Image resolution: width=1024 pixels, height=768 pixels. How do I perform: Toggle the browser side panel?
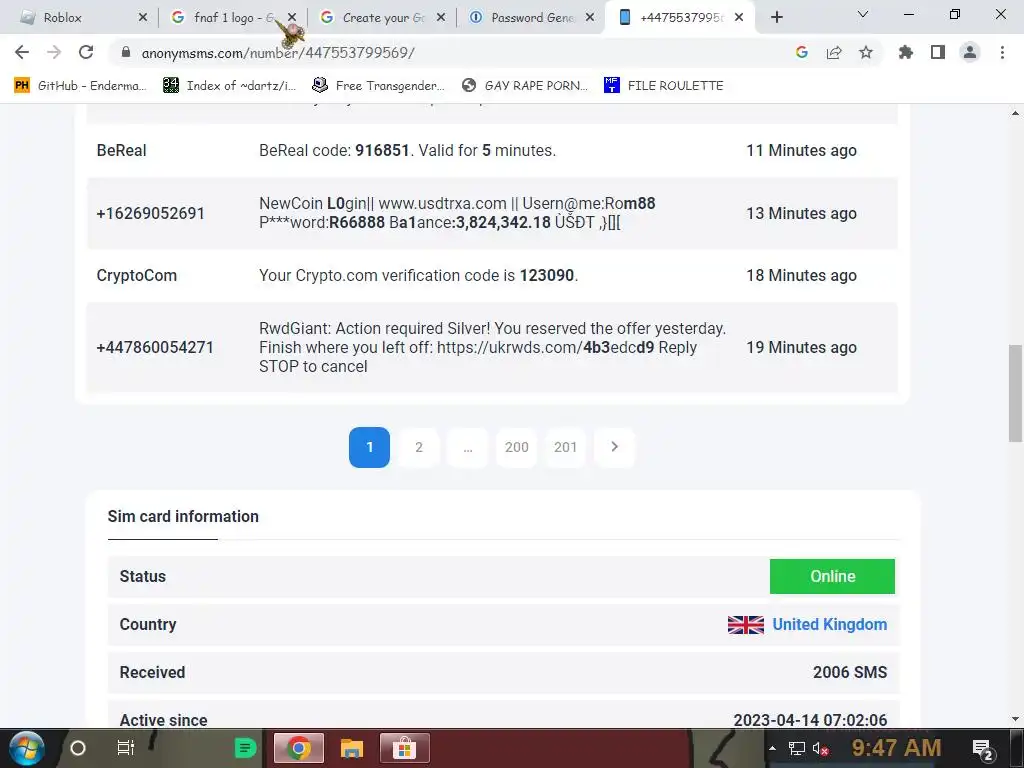(938, 52)
